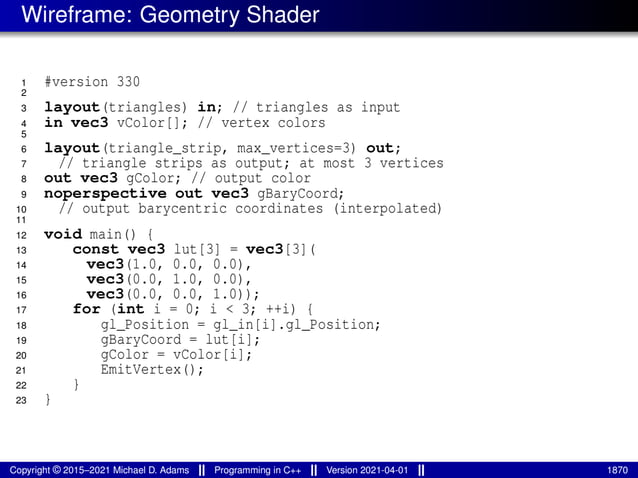Click line number 23 in the gutter
Image resolution: width=638 pixels, height=478 pixels.
tap(21, 400)
